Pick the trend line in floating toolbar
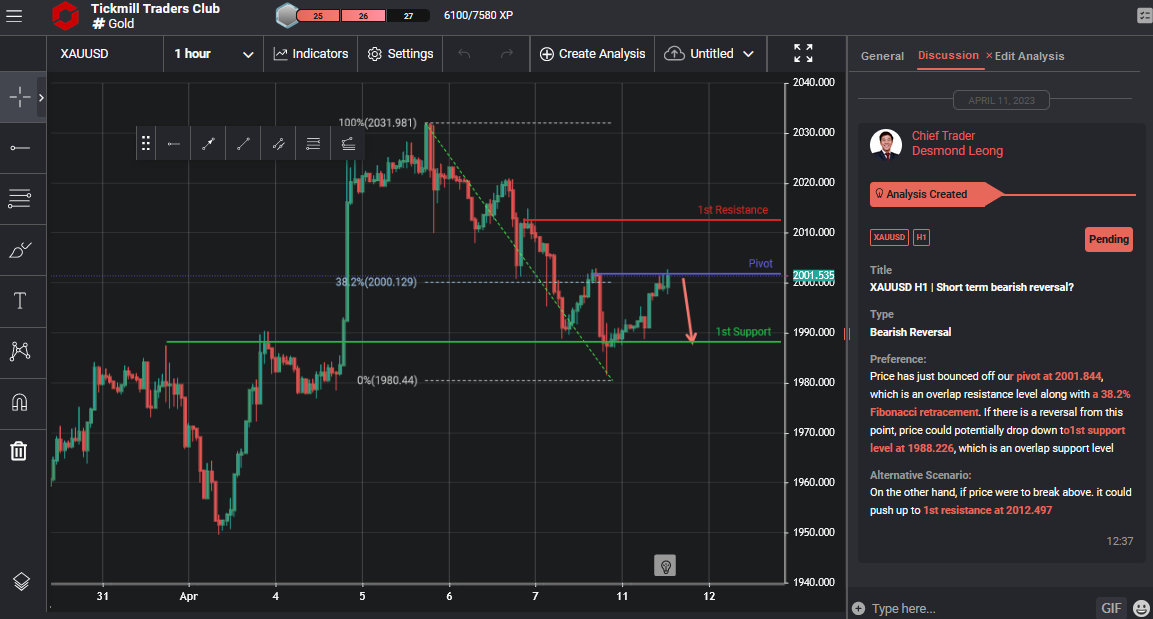 click(243, 143)
